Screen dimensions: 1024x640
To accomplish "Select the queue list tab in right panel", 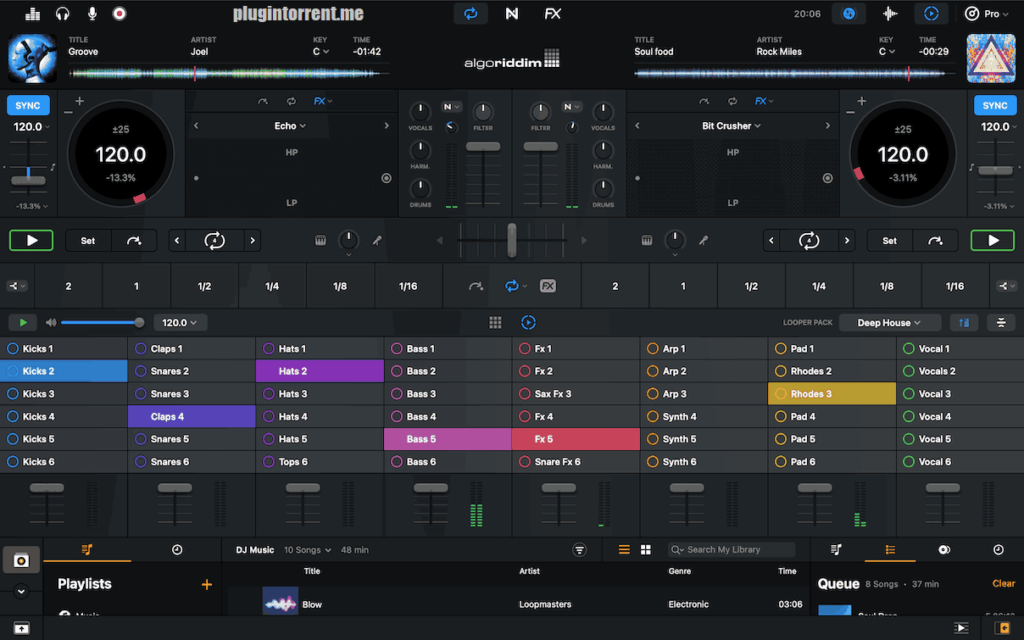I will click(890, 550).
